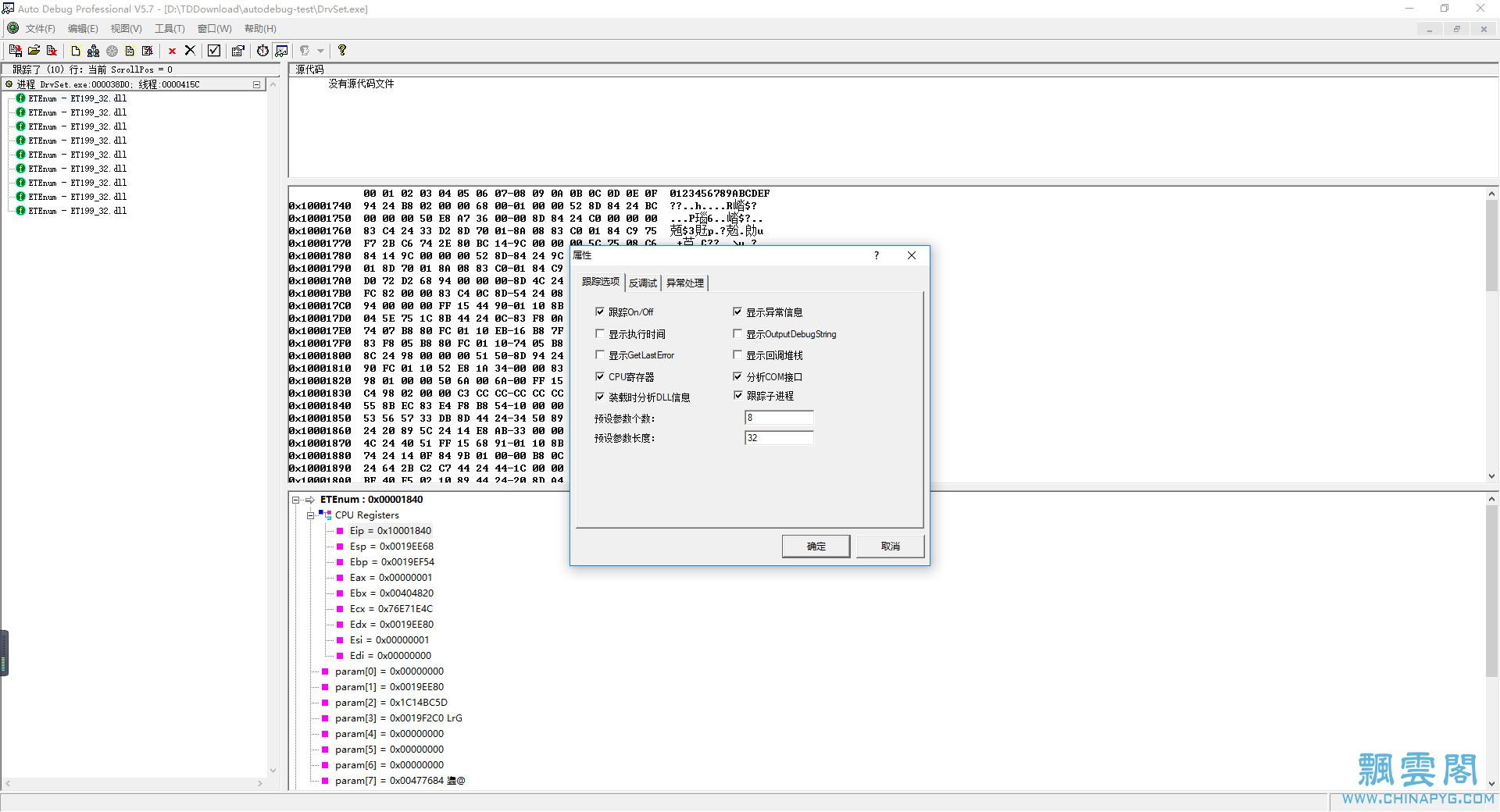Click the left tree panel scroll right arrow
The height and width of the screenshot is (812, 1500).
point(260,783)
